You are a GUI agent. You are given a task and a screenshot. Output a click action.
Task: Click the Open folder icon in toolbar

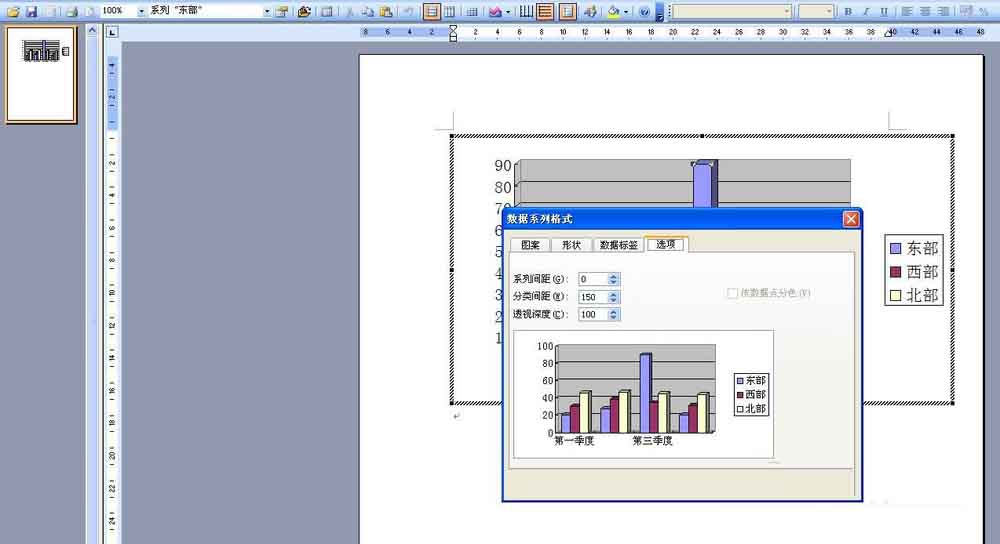coord(13,11)
